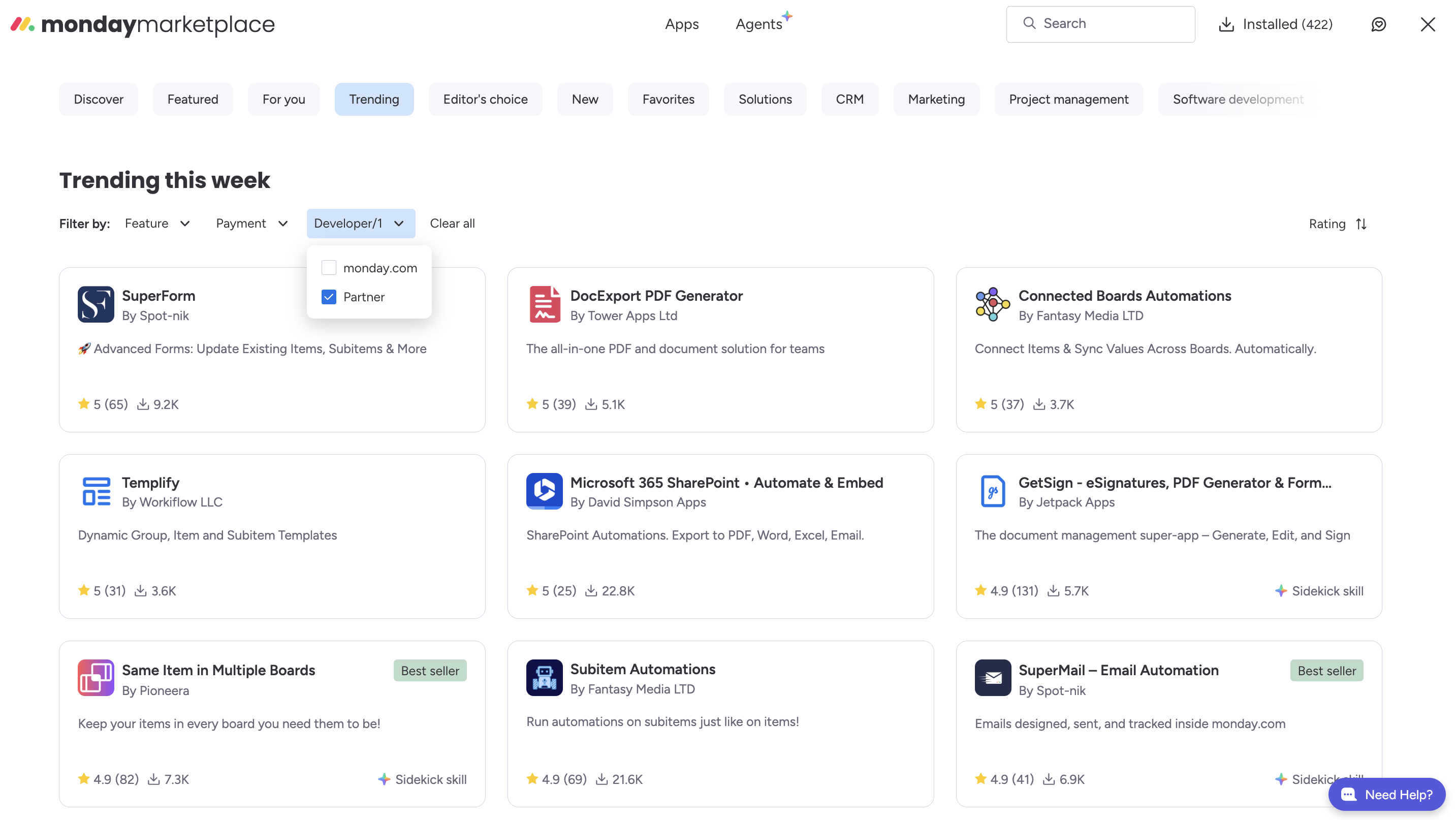Click the DocExport PDF Generator icon
This screenshot has height=820, width=1456.
tap(544, 304)
